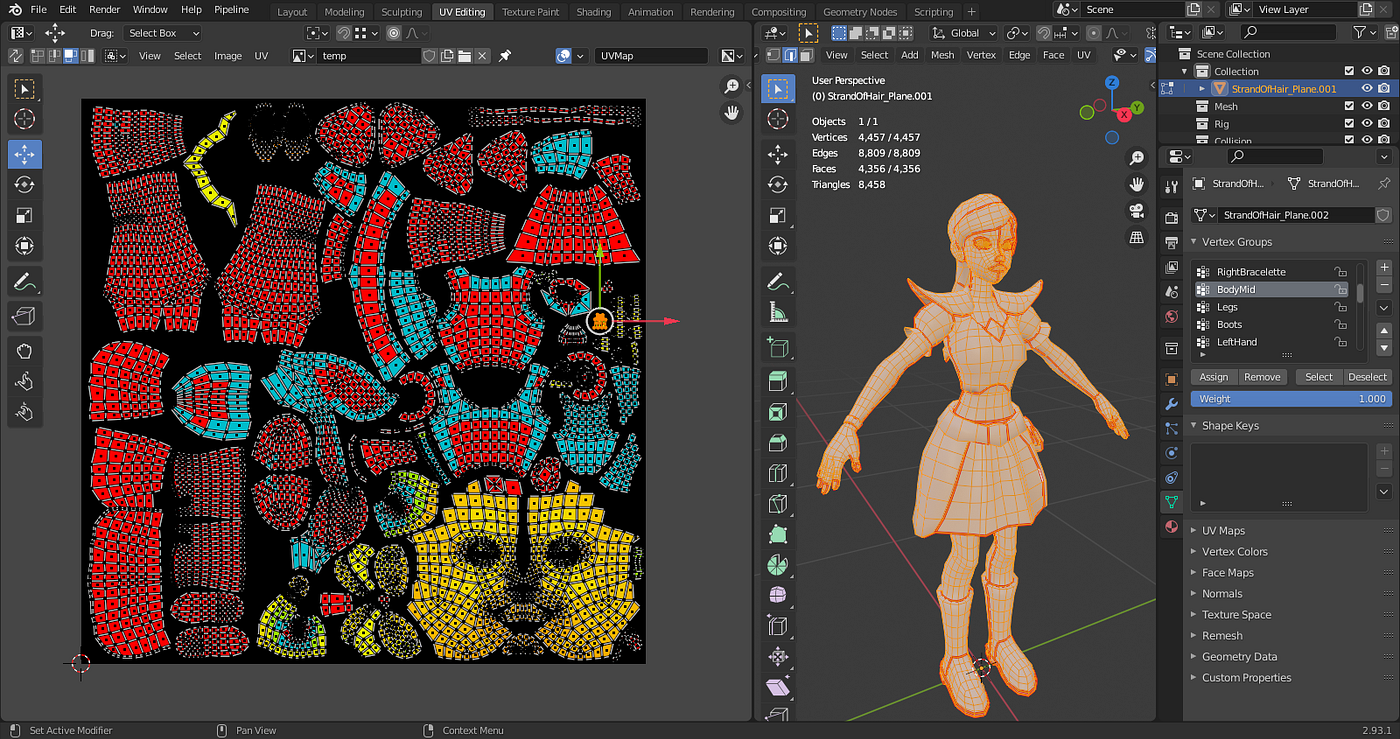Open Material properties tab
Screen dimensions: 1400x739
point(1171,527)
